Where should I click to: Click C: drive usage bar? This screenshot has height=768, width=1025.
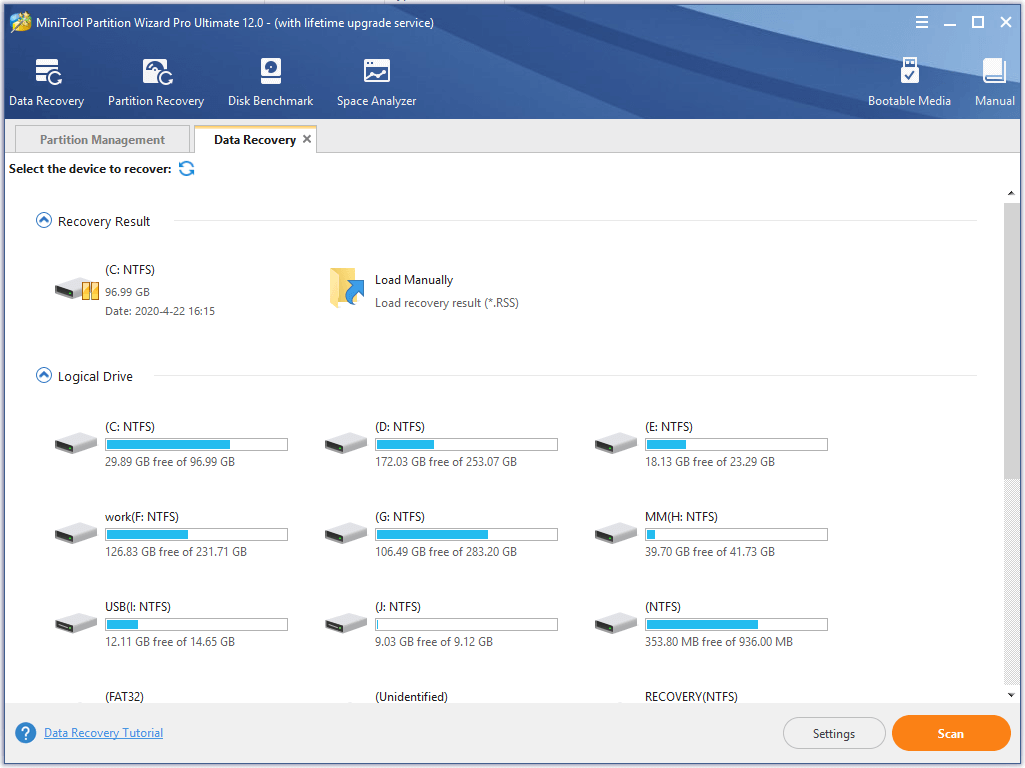tap(196, 444)
